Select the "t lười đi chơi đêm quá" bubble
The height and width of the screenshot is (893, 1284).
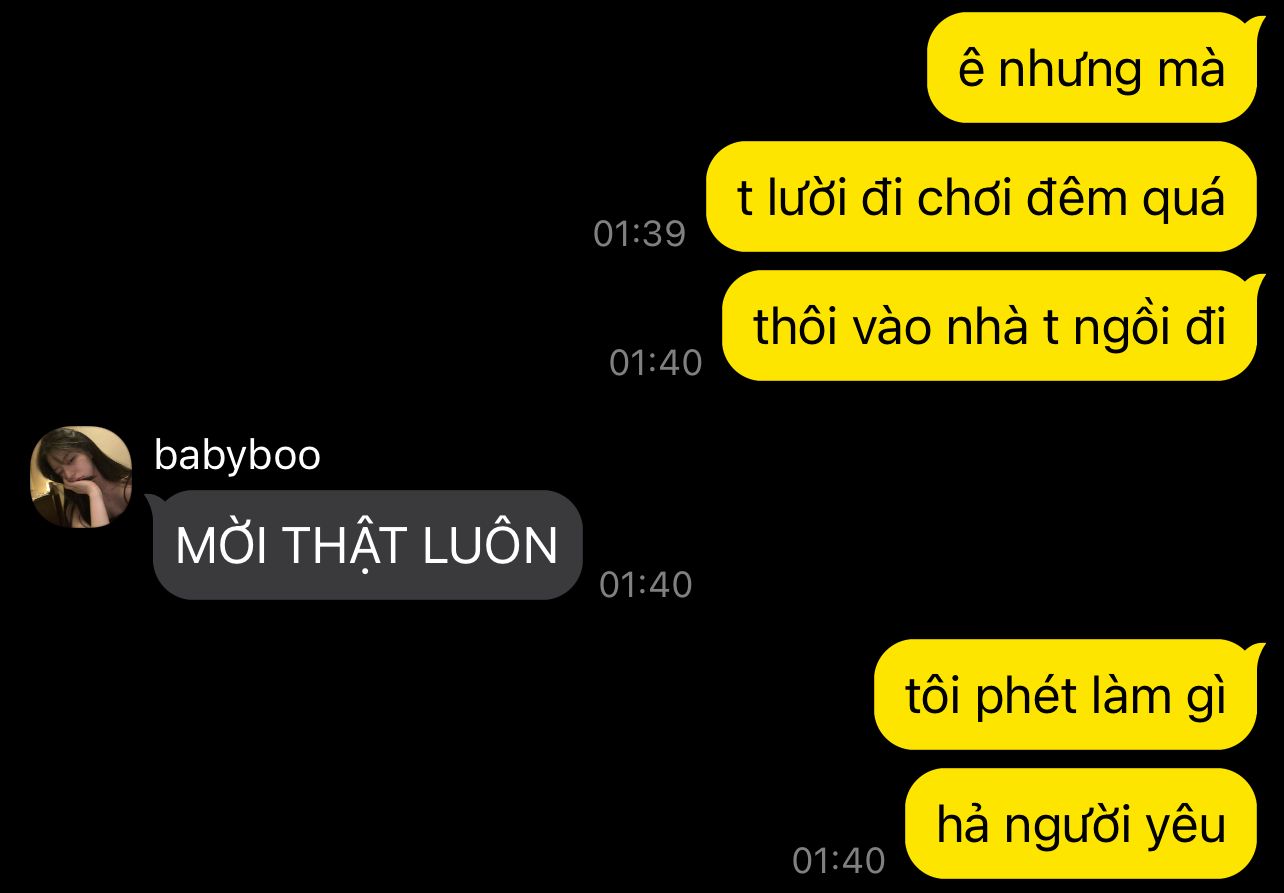click(x=981, y=197)
